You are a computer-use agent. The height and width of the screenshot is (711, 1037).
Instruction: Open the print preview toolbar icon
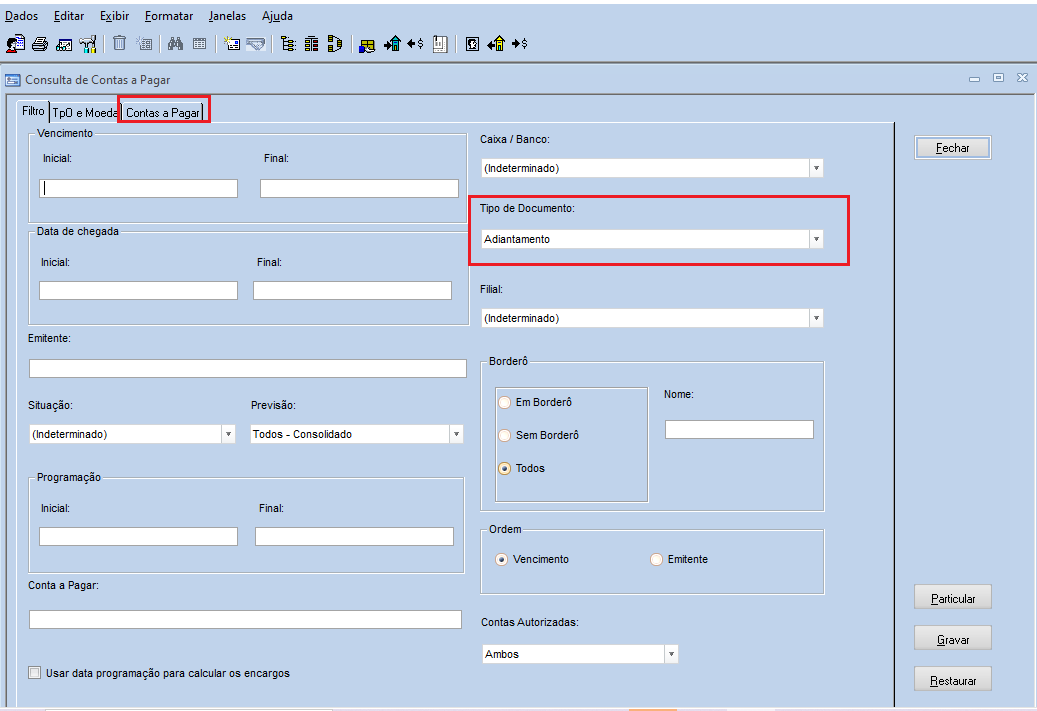[64, 45]
